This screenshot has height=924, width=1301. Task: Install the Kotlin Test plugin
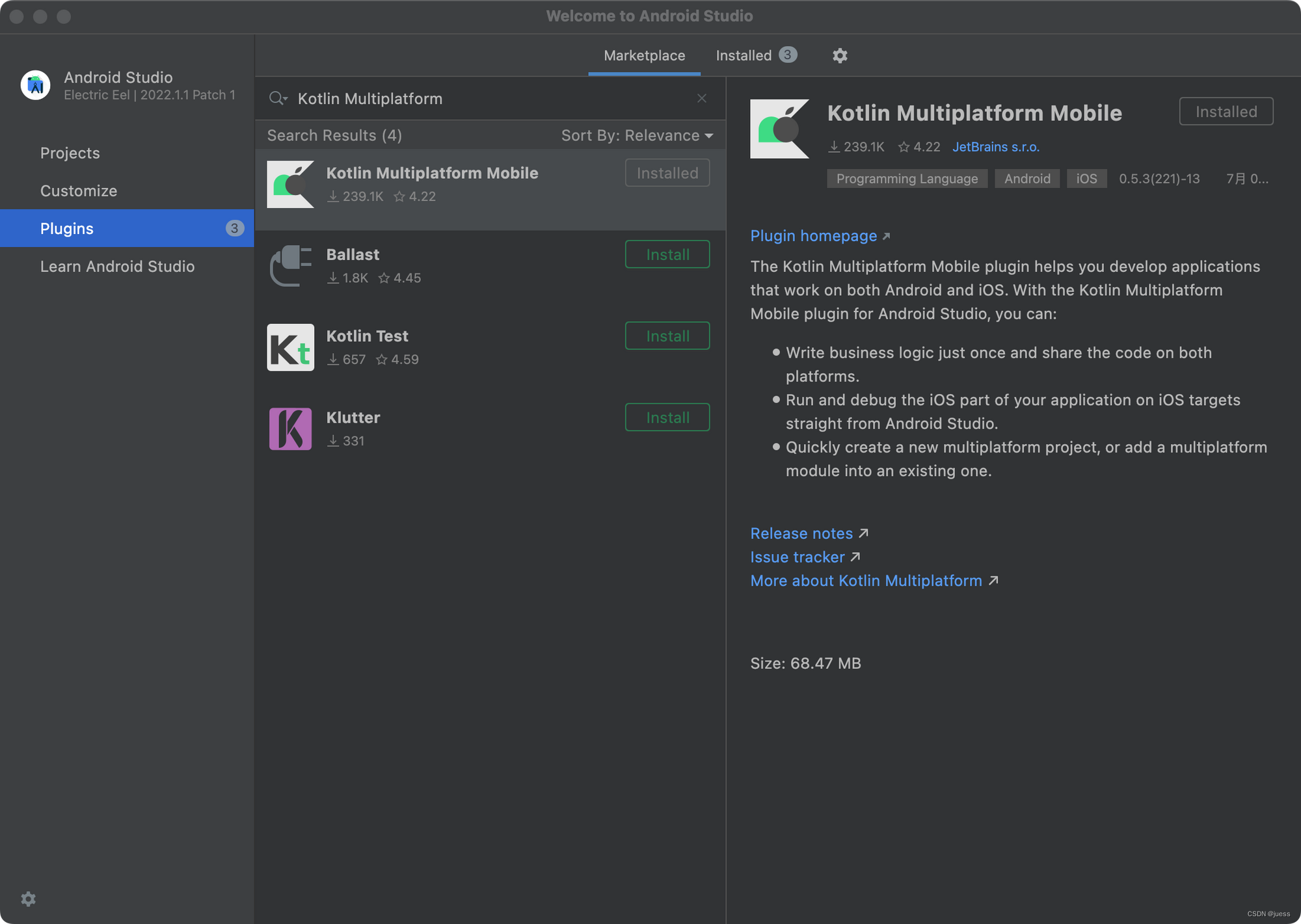coord(667,336)
